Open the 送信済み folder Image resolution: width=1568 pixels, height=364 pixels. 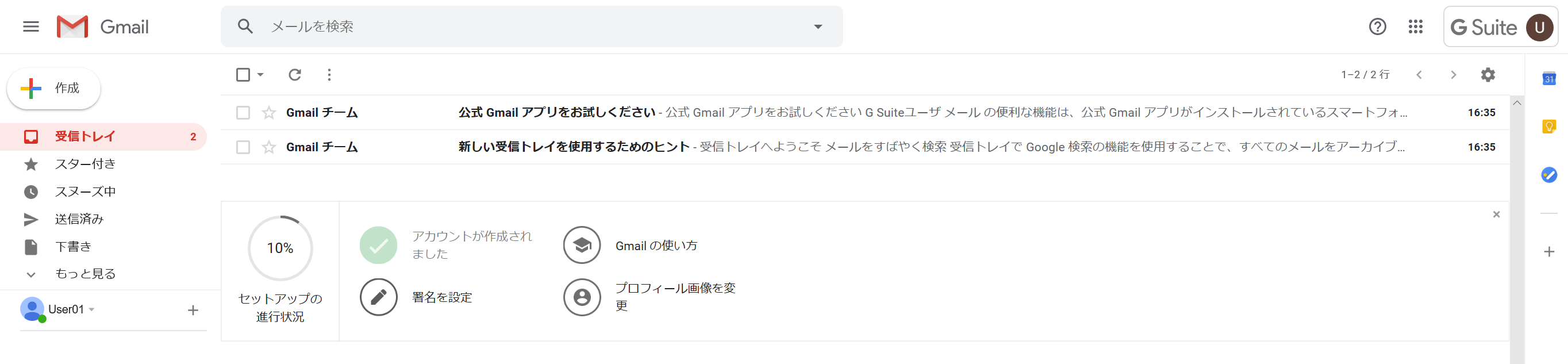(79, 219)
